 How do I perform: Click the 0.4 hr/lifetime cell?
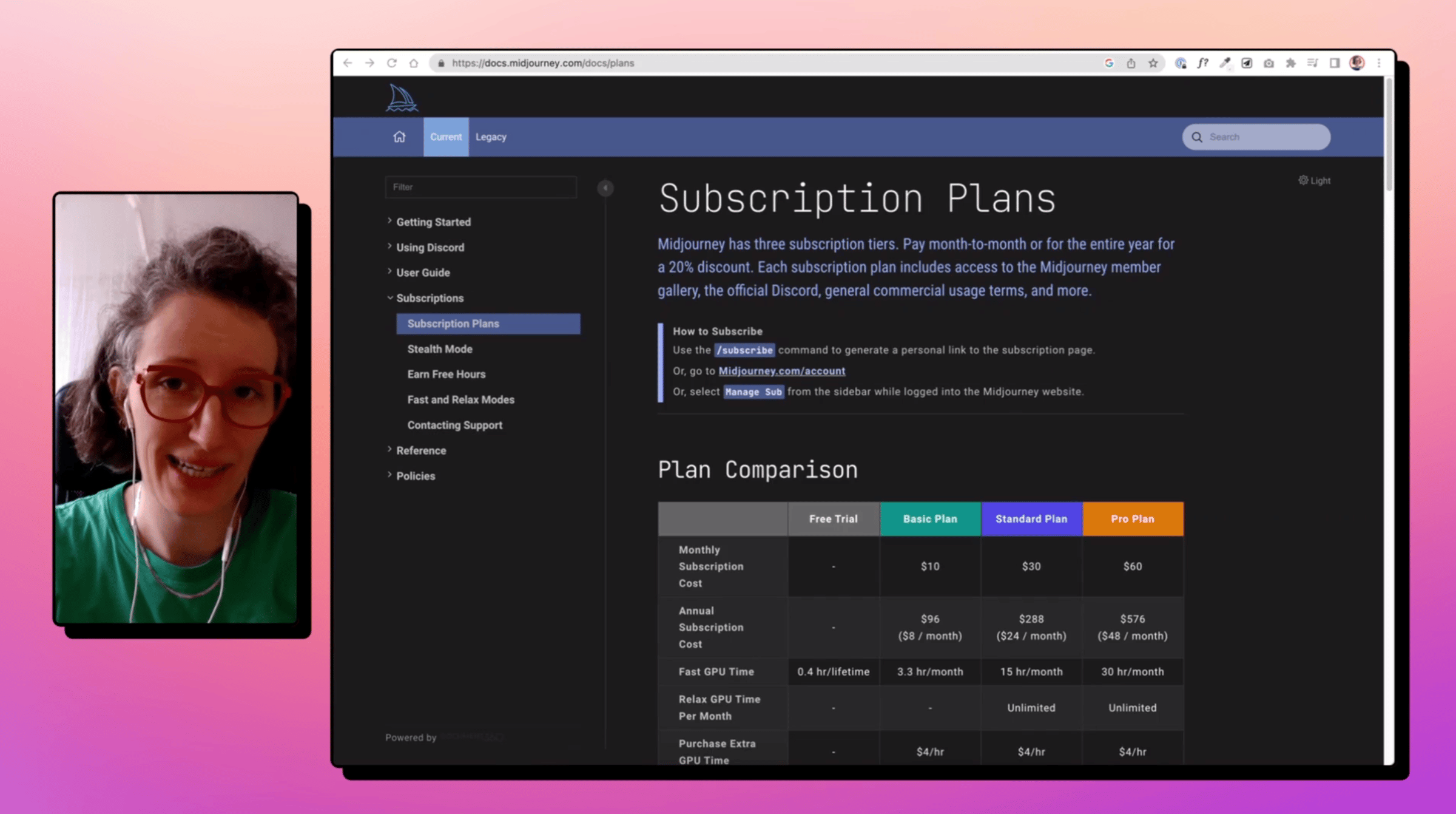(x=834, y=672)
